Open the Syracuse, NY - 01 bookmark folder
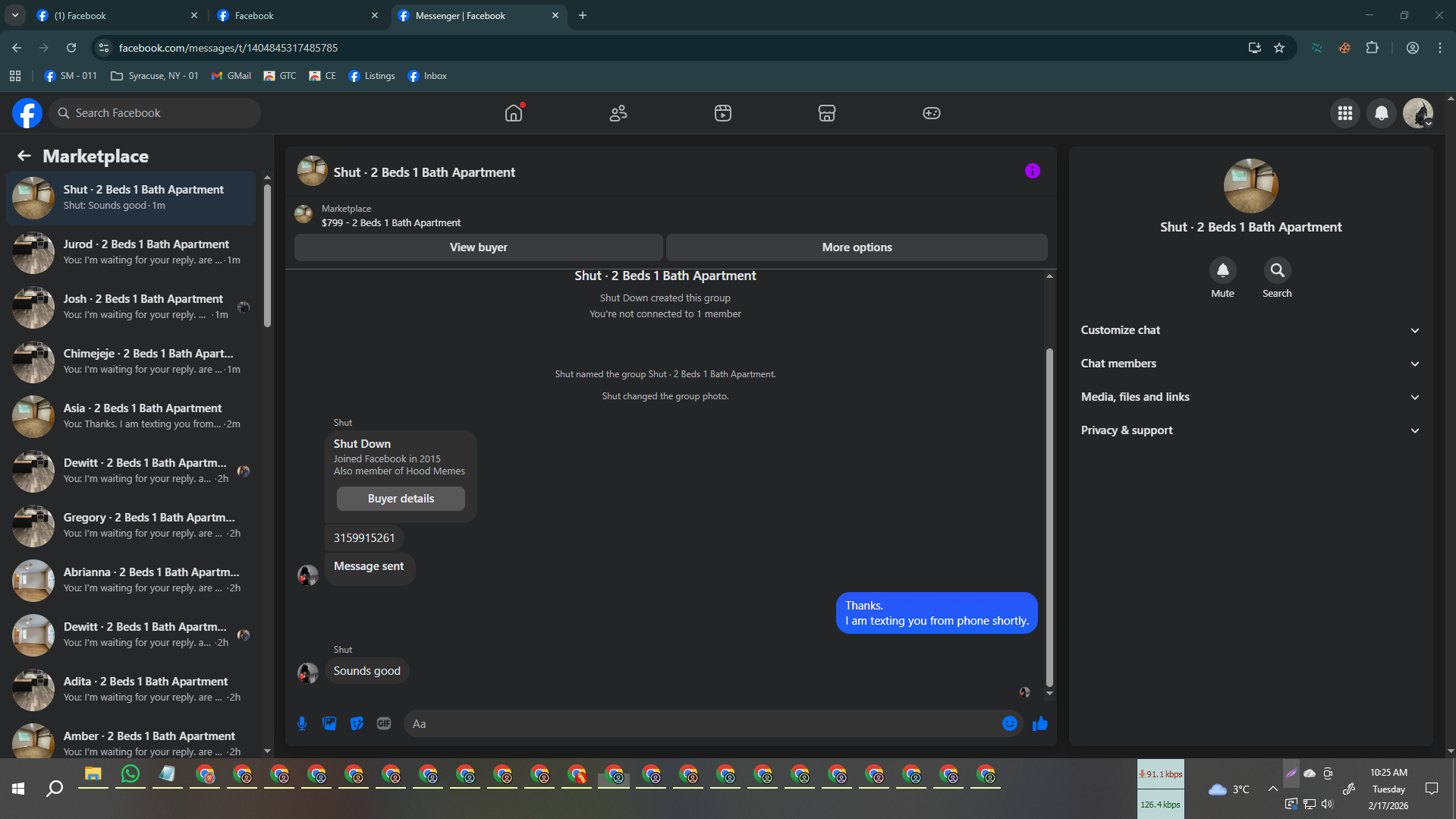The height and width of the screenshot is (819, 1456). click(x=155, y=76)
